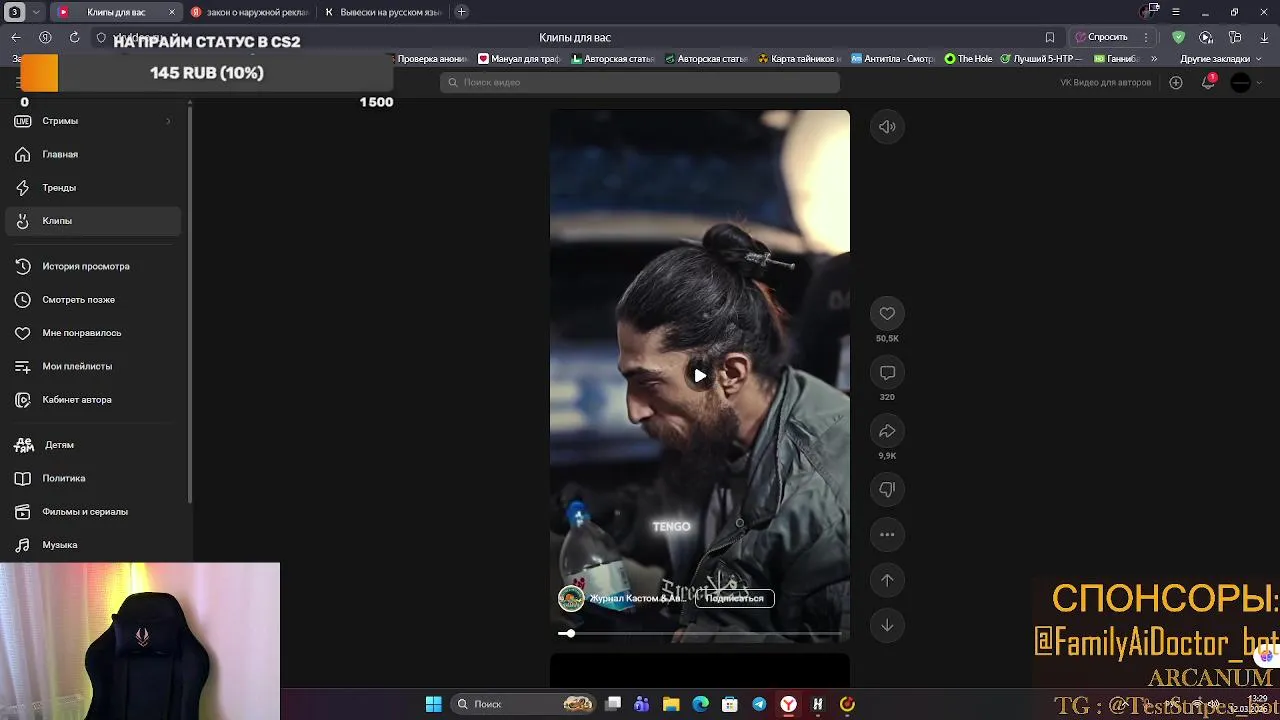The image size is (1280, 720).
Task: Click the Спросить assistant button
Action: coord(1101,37)
